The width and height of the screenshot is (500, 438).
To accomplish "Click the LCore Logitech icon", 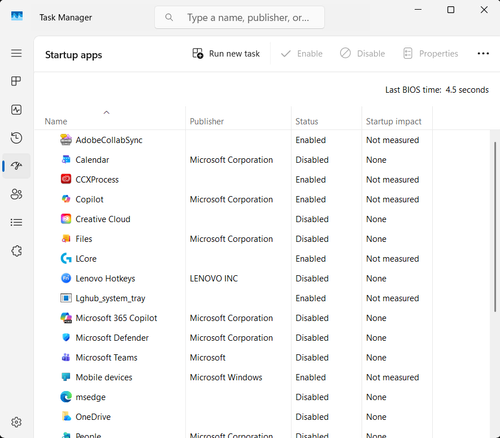I will 66,258.
